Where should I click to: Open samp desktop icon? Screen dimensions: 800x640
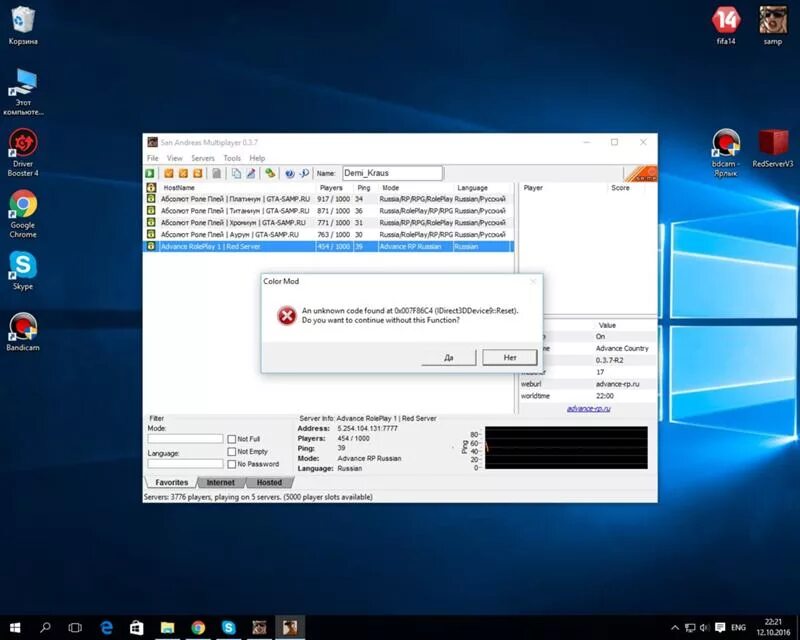[x=772, y=26]
